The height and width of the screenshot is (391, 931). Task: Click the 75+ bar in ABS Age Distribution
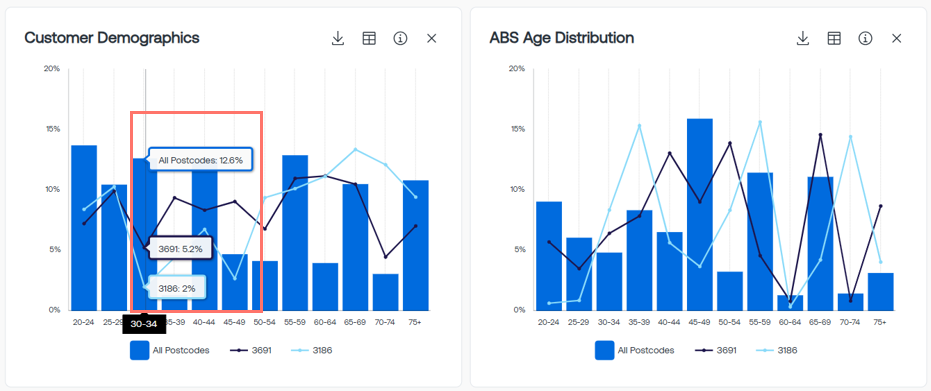881,291
